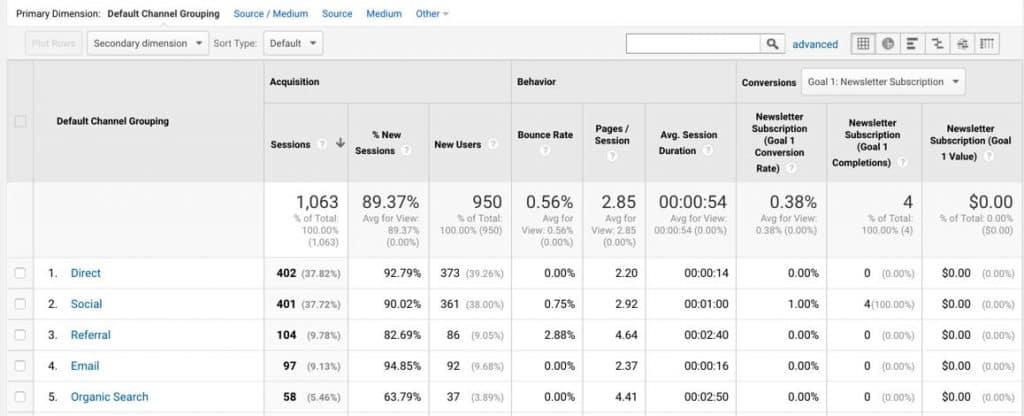
Task: Switch to the pie chart Percentage view
Action: pos(887,44)
